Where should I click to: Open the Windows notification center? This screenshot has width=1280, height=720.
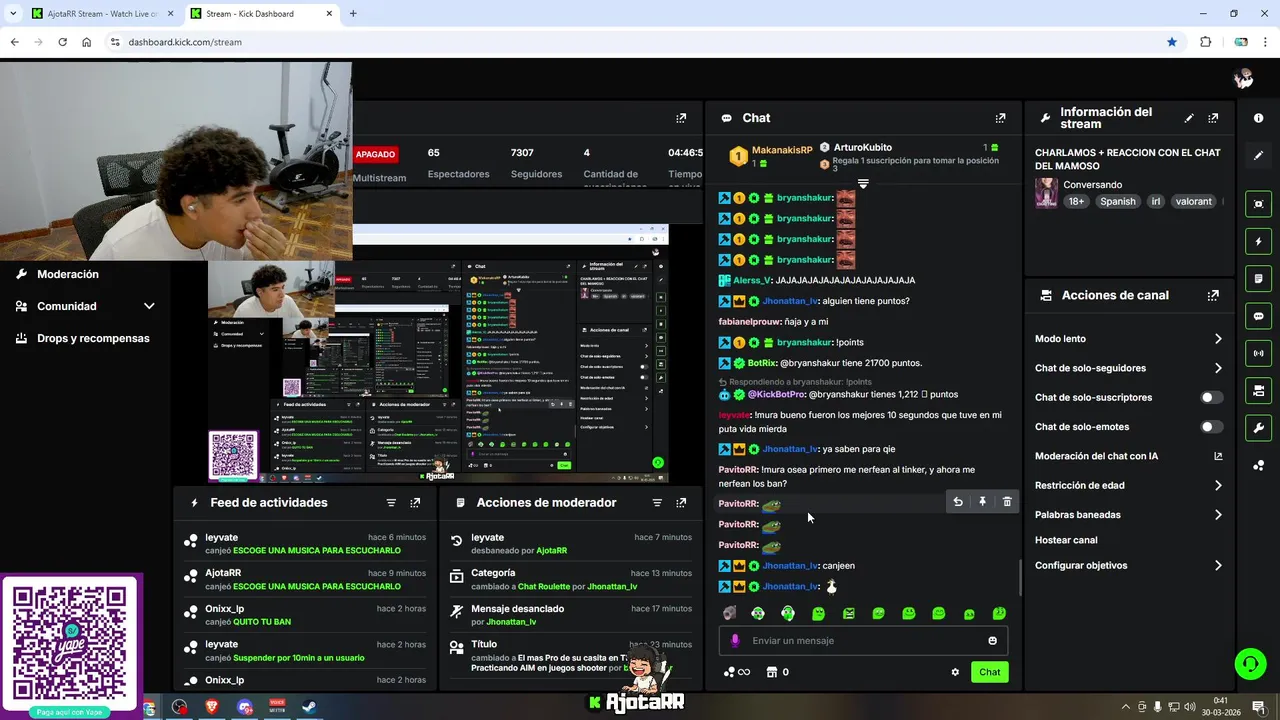[x=1259, y=707]
